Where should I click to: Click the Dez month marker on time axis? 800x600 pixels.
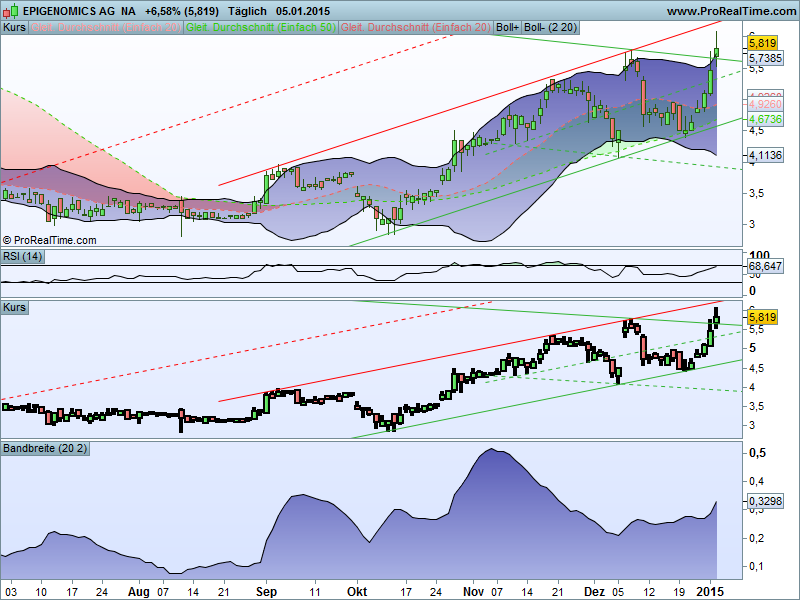pyautogui.click(x=594, y=592)
